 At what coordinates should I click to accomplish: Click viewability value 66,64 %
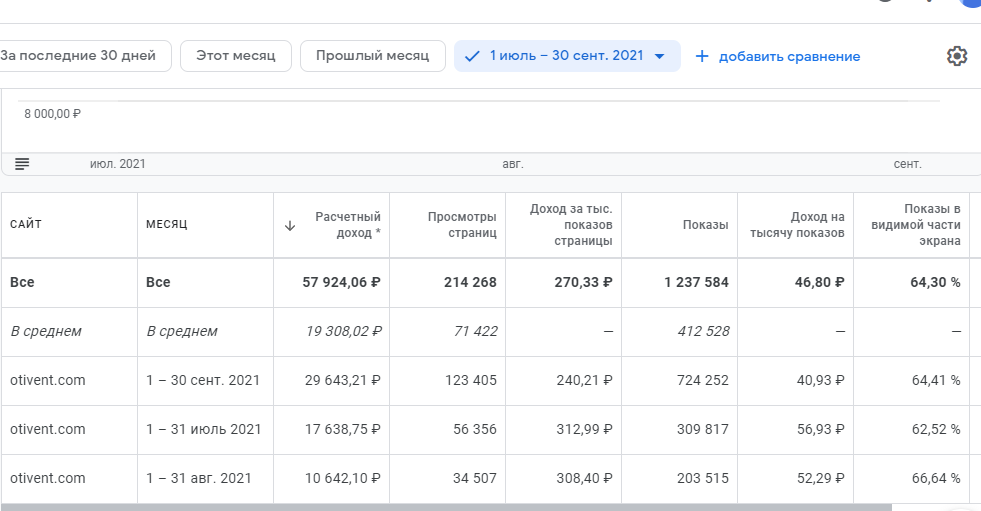pos(936,478)
